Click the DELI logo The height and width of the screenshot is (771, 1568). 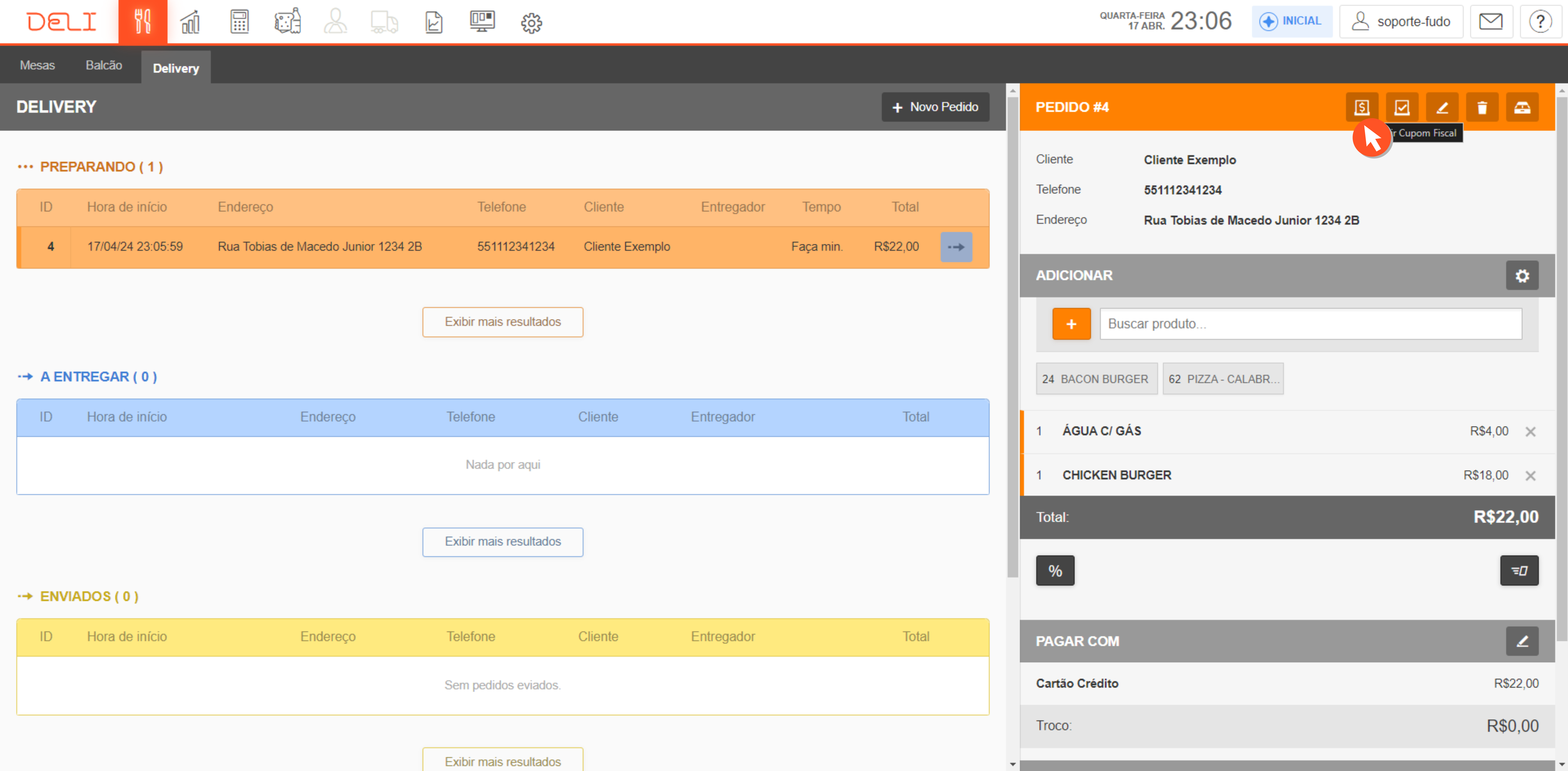click(61, 22)
